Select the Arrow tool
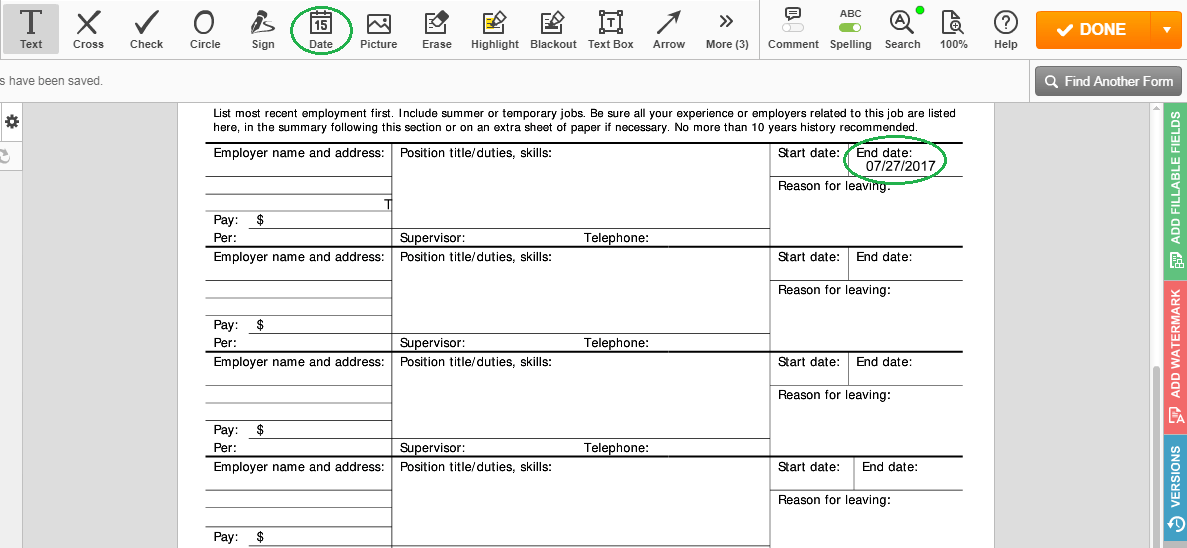Viewport: 1187px width, 548px height. pyautogui.click(x=669, y=29)
